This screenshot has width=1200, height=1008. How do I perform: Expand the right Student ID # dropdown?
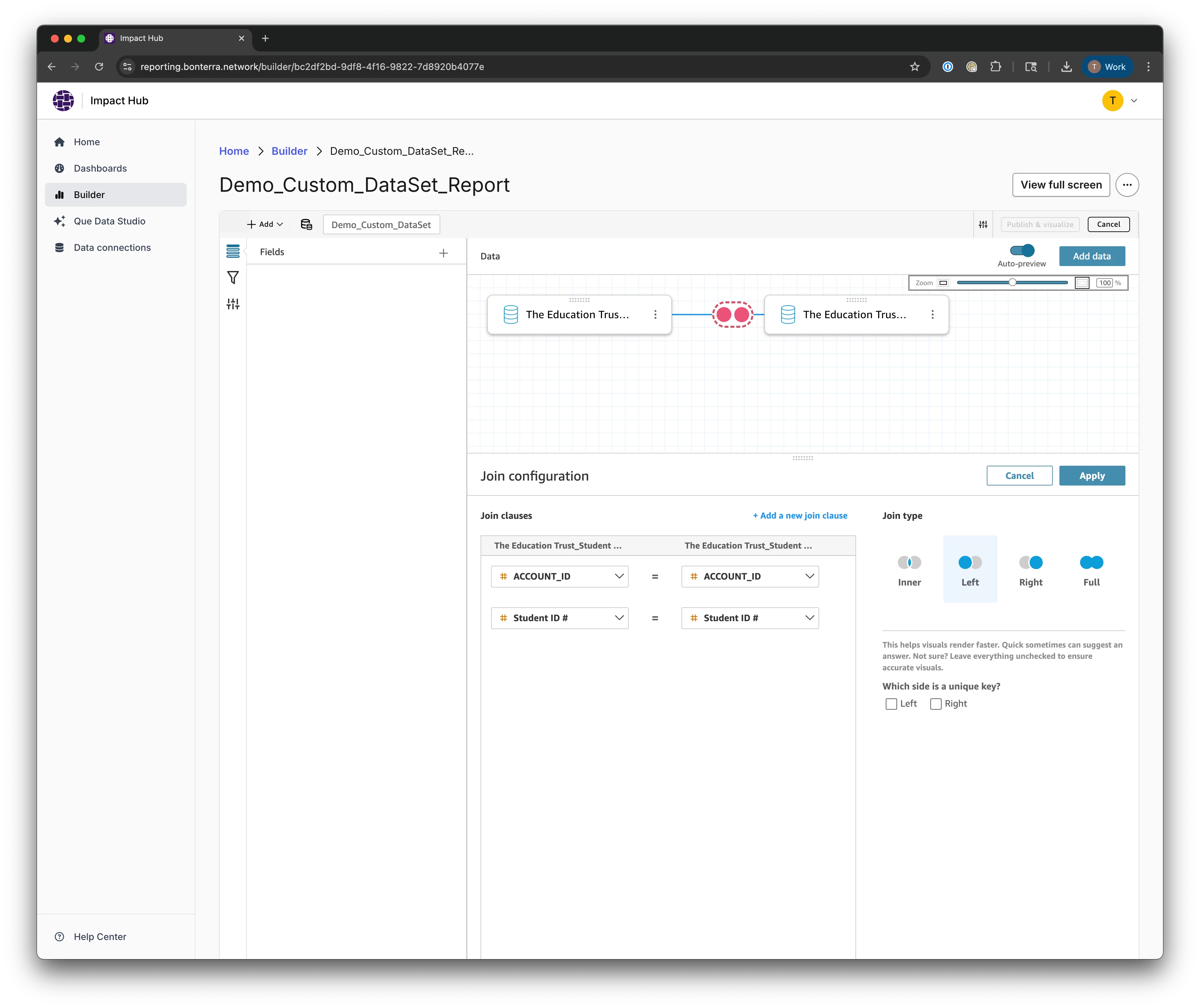(750, 618)
